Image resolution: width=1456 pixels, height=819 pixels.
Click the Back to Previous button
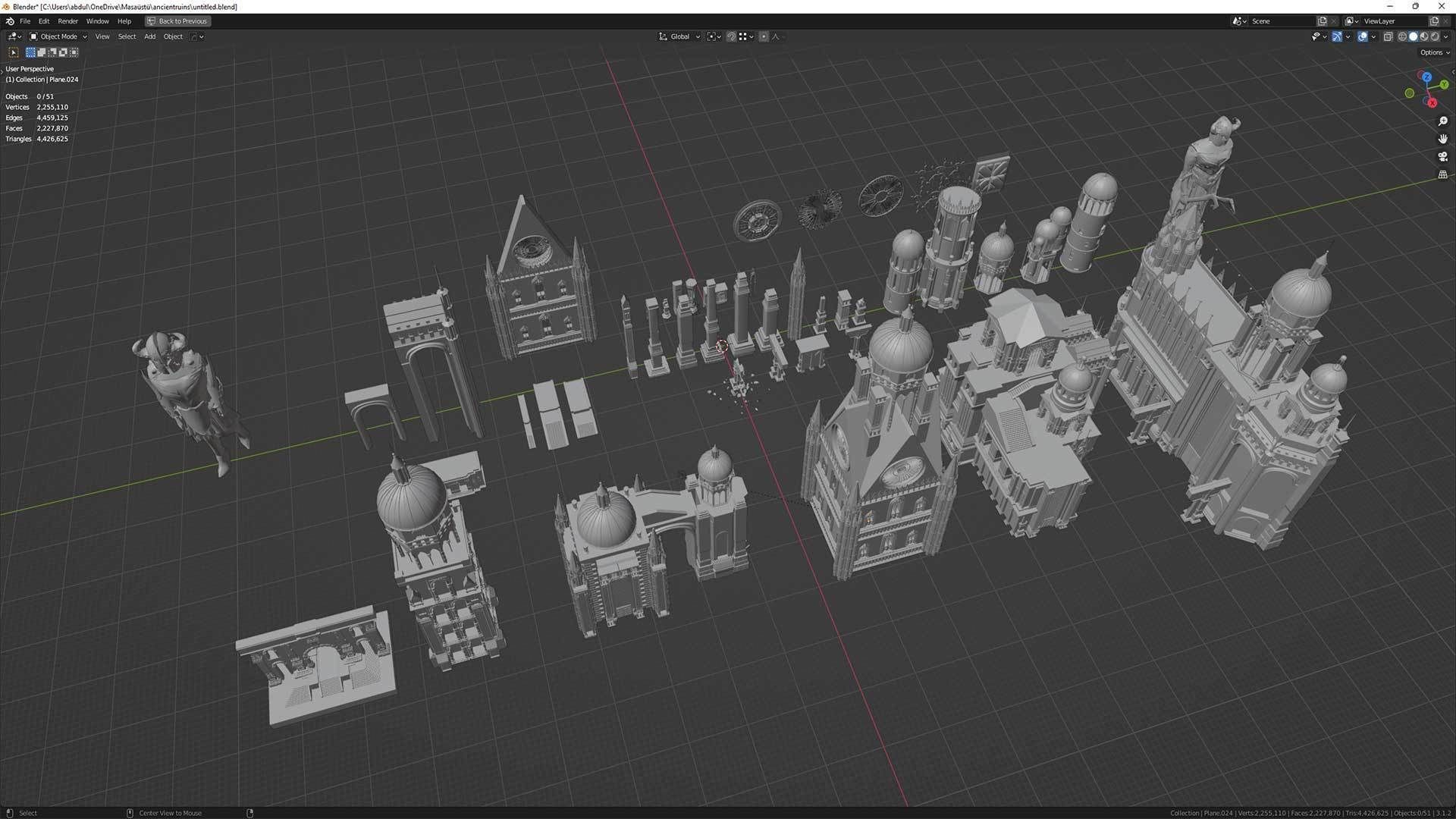coord(177,21)
